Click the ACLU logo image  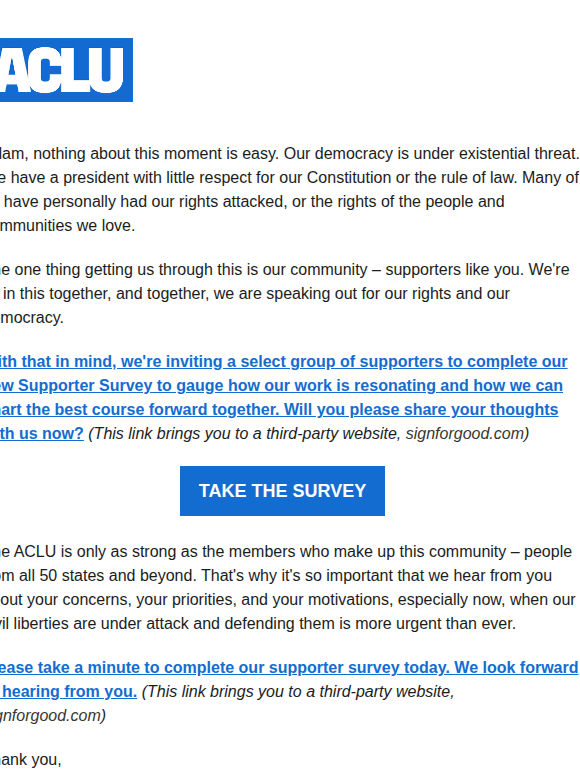click(66, 70)
